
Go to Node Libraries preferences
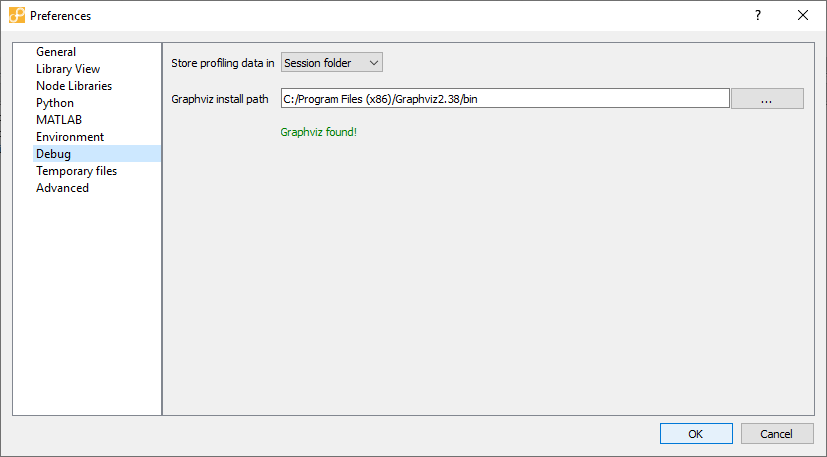click(74, 86)
